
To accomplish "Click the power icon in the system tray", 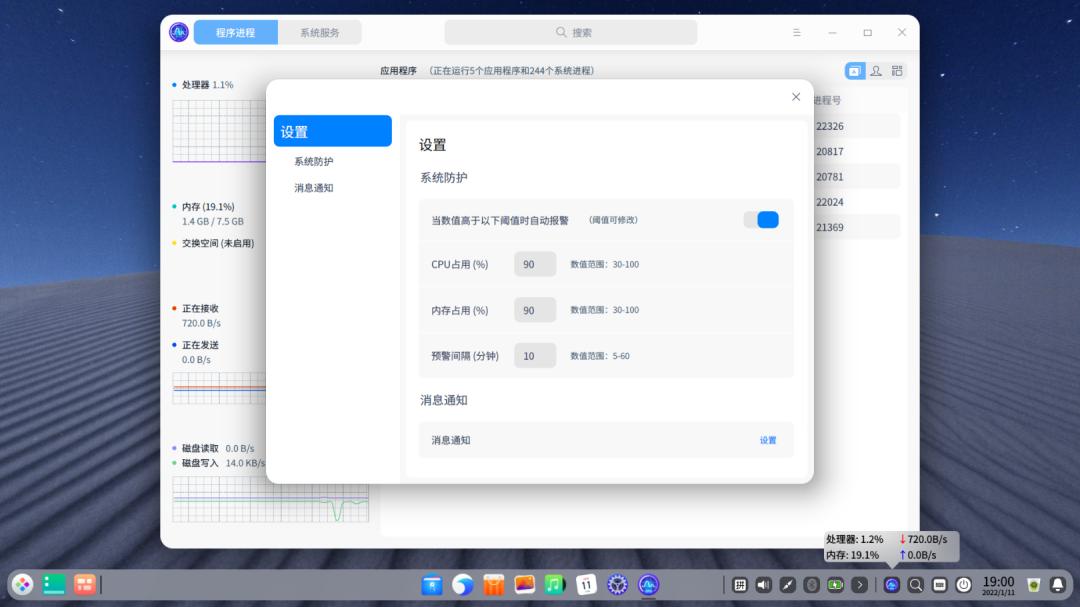I will coord(963,583).
